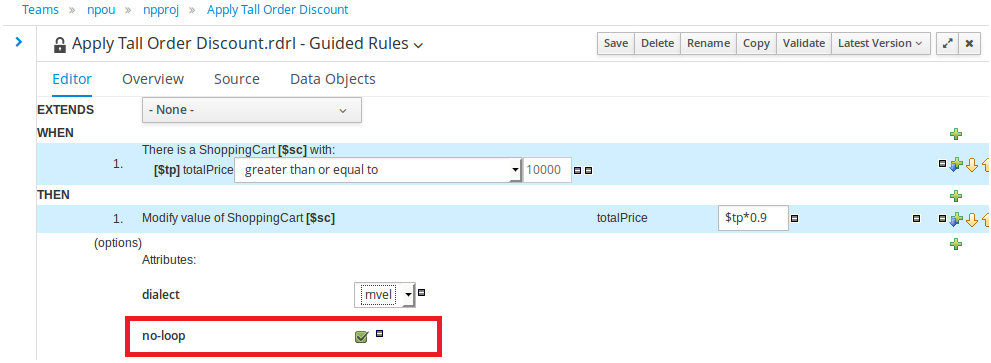Click the green plus icon beside WHEN
This screenshot has height=363, width=991.
pyautogui.click(x=956, y=134)
